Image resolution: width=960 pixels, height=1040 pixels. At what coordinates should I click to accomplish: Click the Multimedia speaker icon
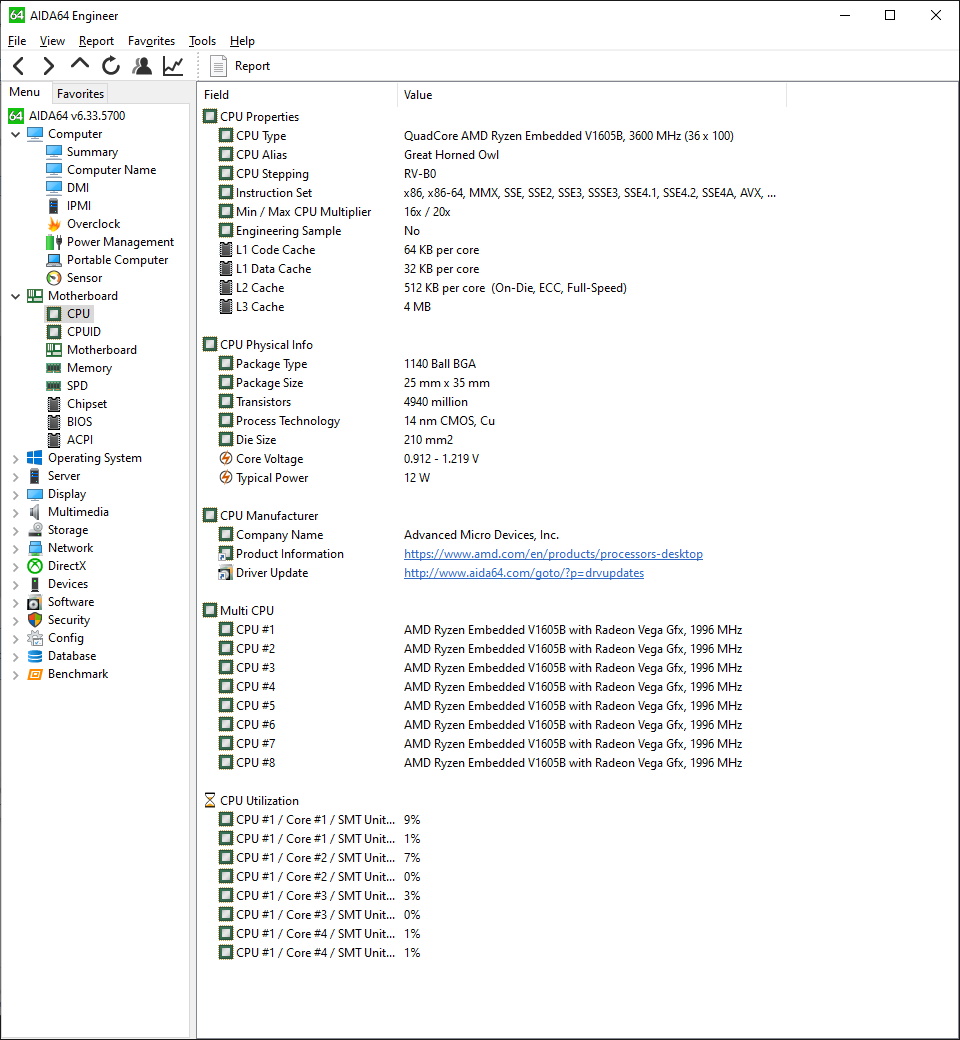point(34,512)
